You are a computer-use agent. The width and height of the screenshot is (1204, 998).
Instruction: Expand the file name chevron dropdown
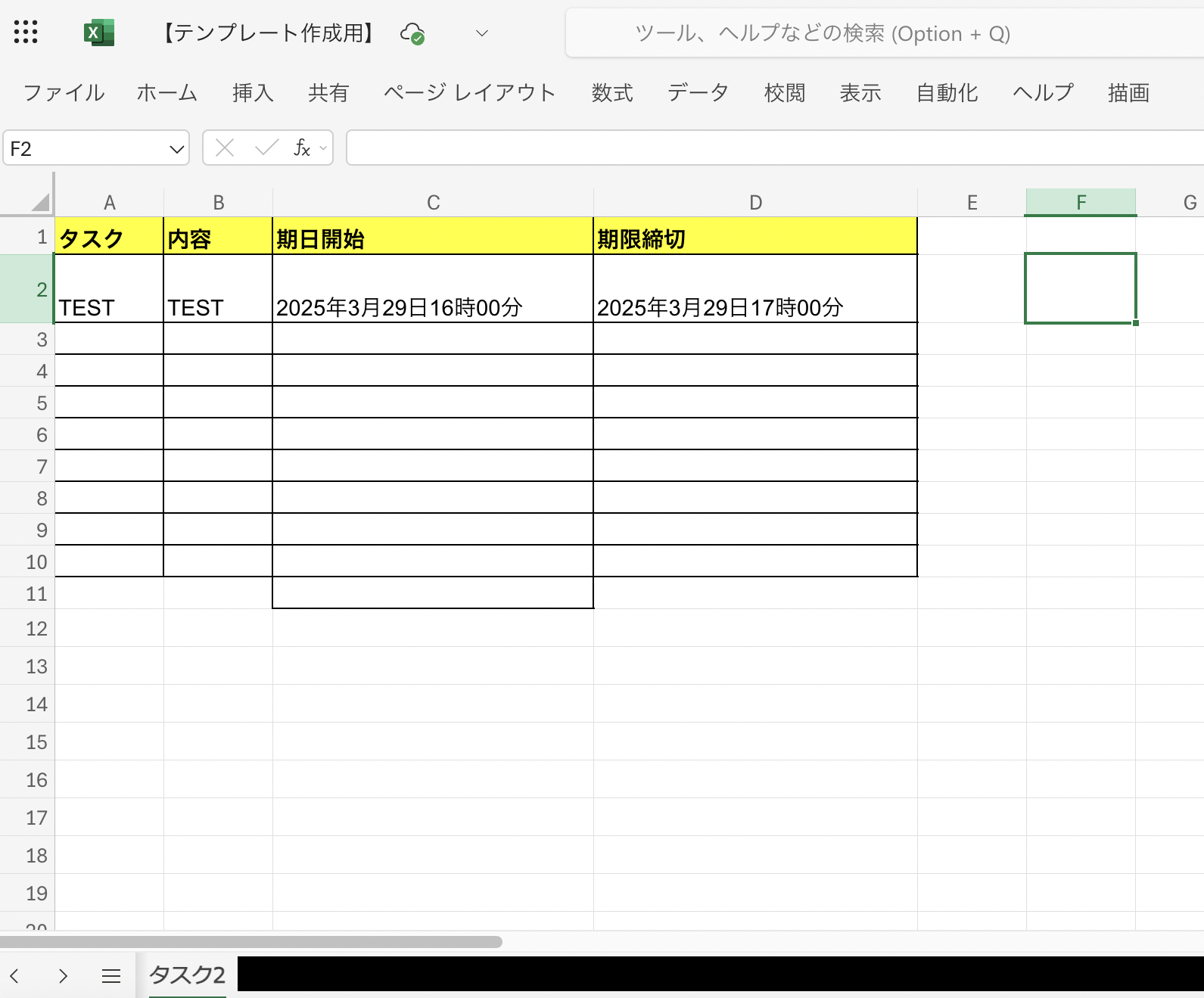coord(482,33)
